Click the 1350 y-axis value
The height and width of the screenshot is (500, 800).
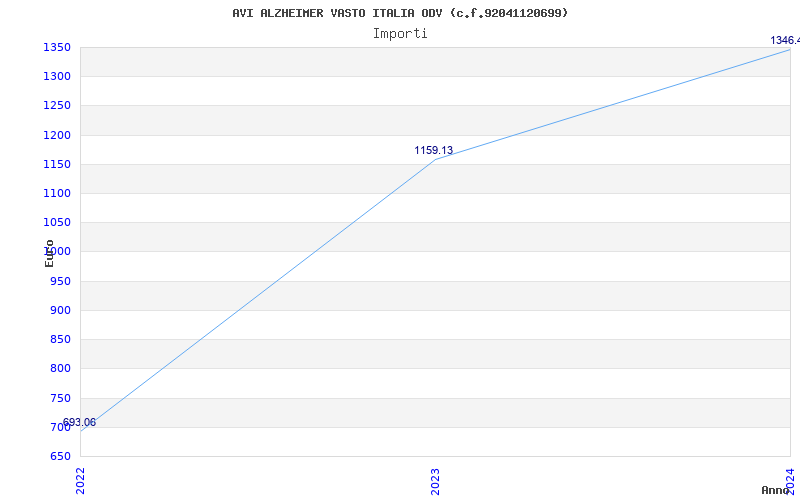click(x=57, y=48)
